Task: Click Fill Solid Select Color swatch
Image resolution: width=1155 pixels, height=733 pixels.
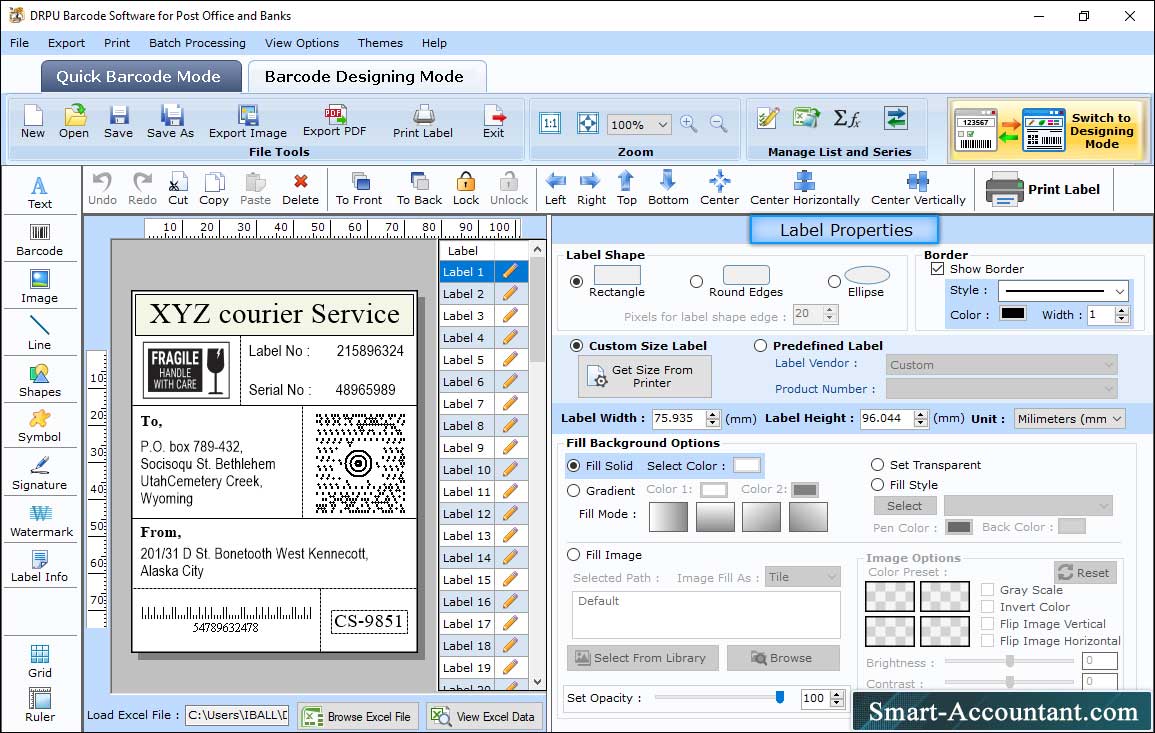Action: click(746, 466)
